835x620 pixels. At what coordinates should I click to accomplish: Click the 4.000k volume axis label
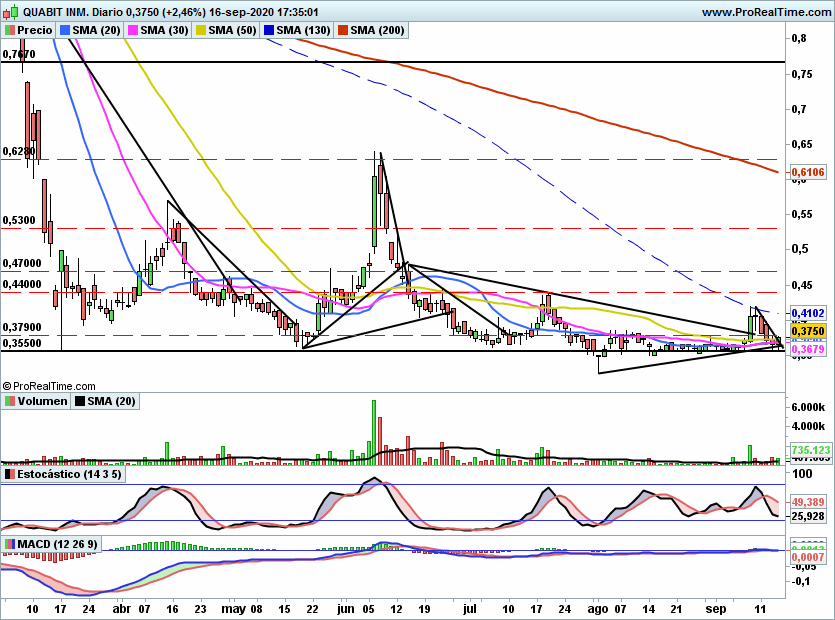click(808, 426)
